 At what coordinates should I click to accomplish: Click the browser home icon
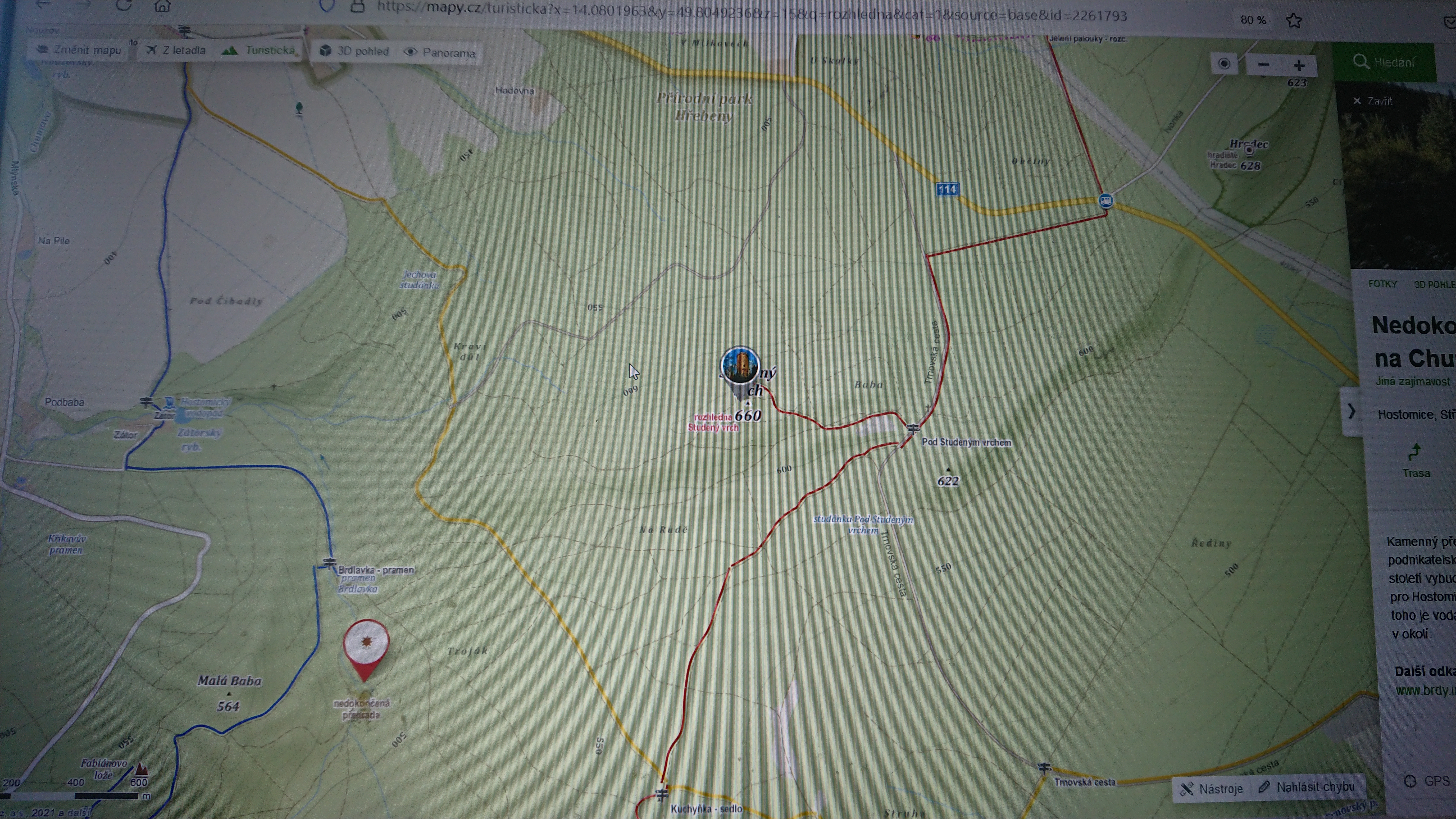[x=162, y=6]
